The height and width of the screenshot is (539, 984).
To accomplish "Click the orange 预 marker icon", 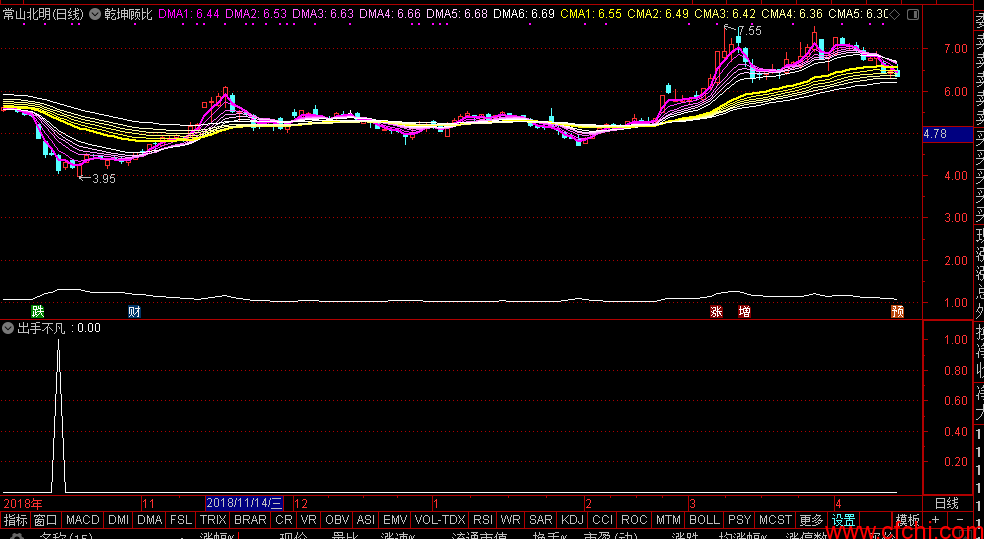I will coord(897,312).
